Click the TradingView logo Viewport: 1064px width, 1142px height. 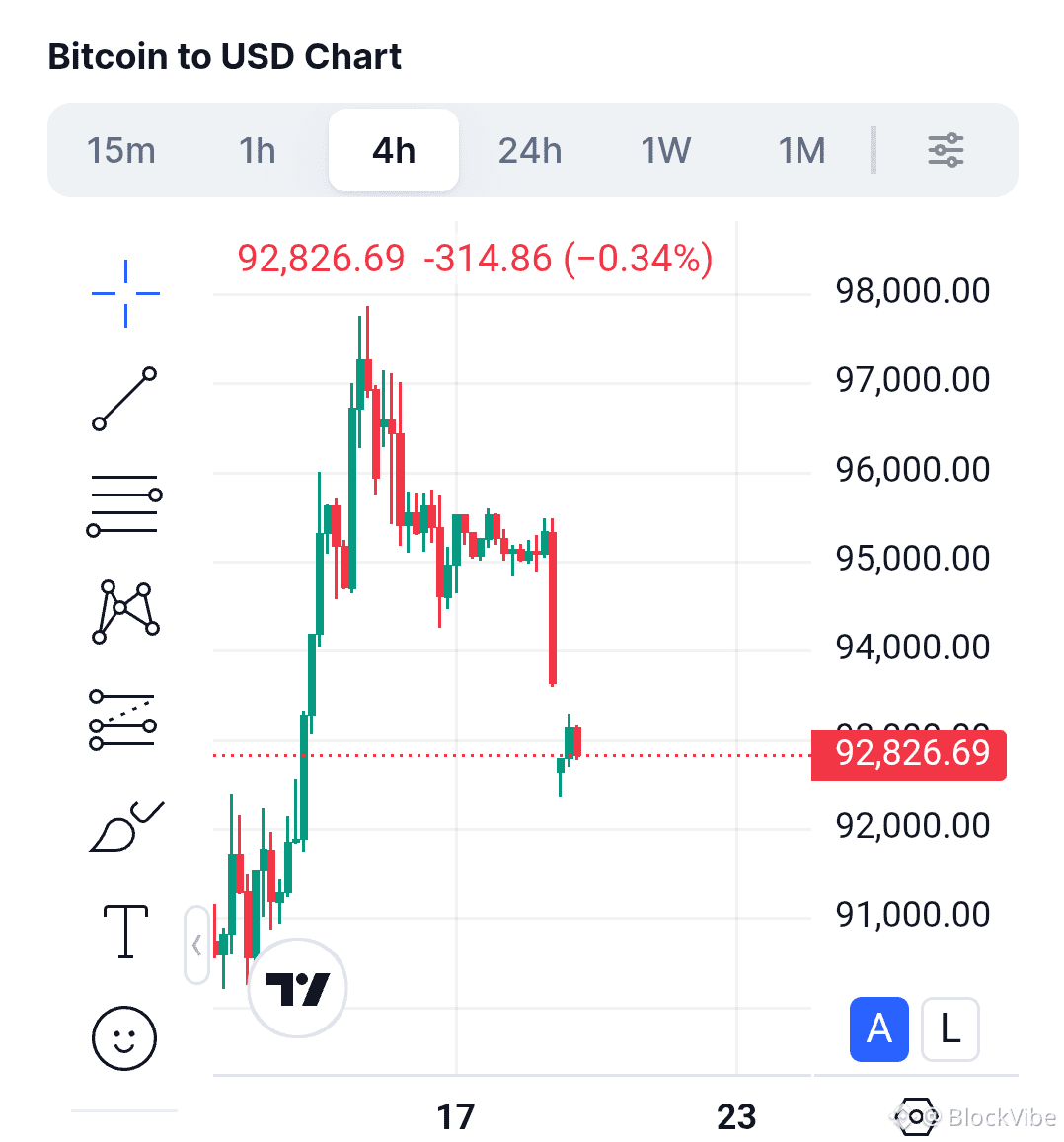[x=297, y=988]
